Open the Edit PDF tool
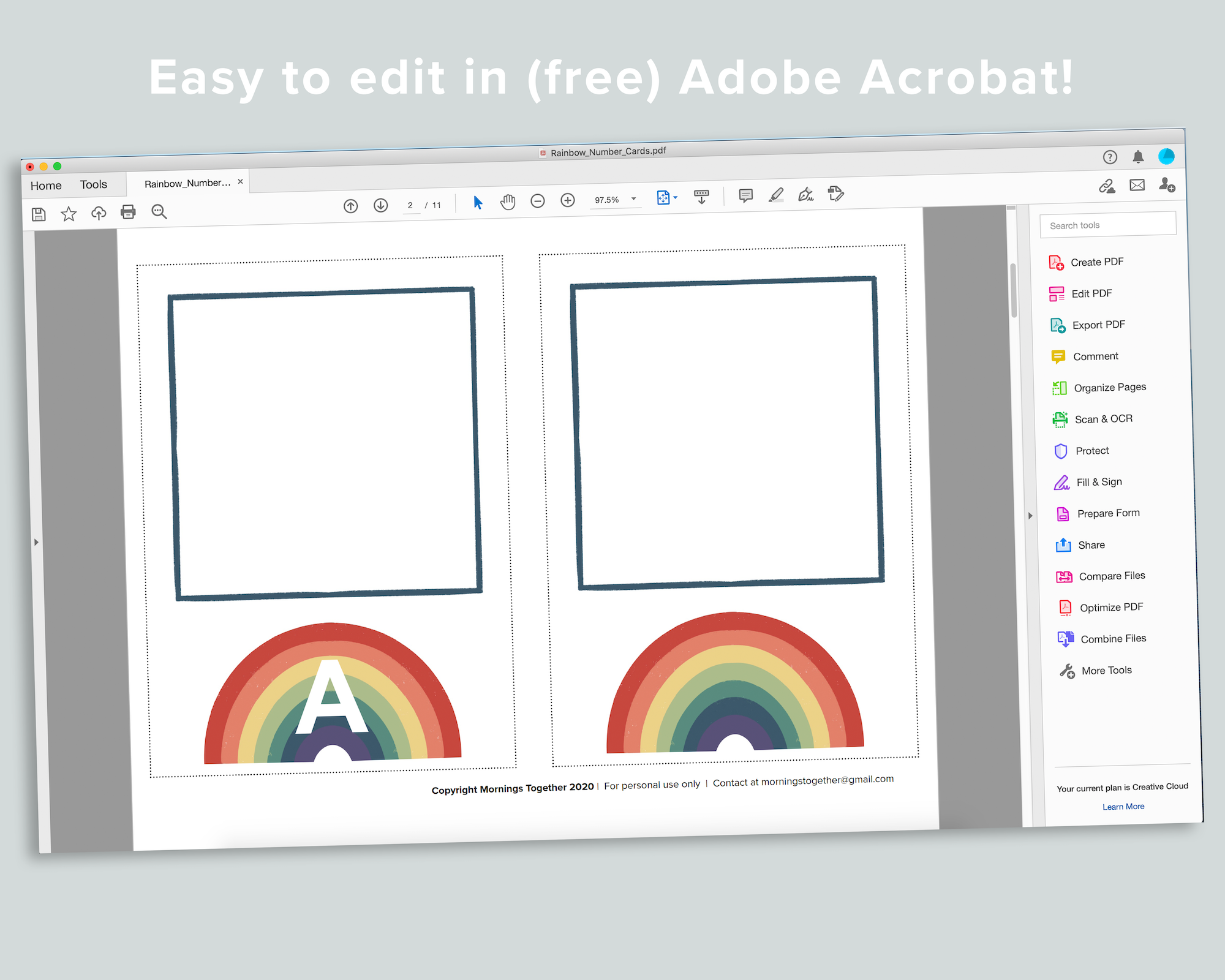This screenshot has width=1225, height=980. [1081, 293]
